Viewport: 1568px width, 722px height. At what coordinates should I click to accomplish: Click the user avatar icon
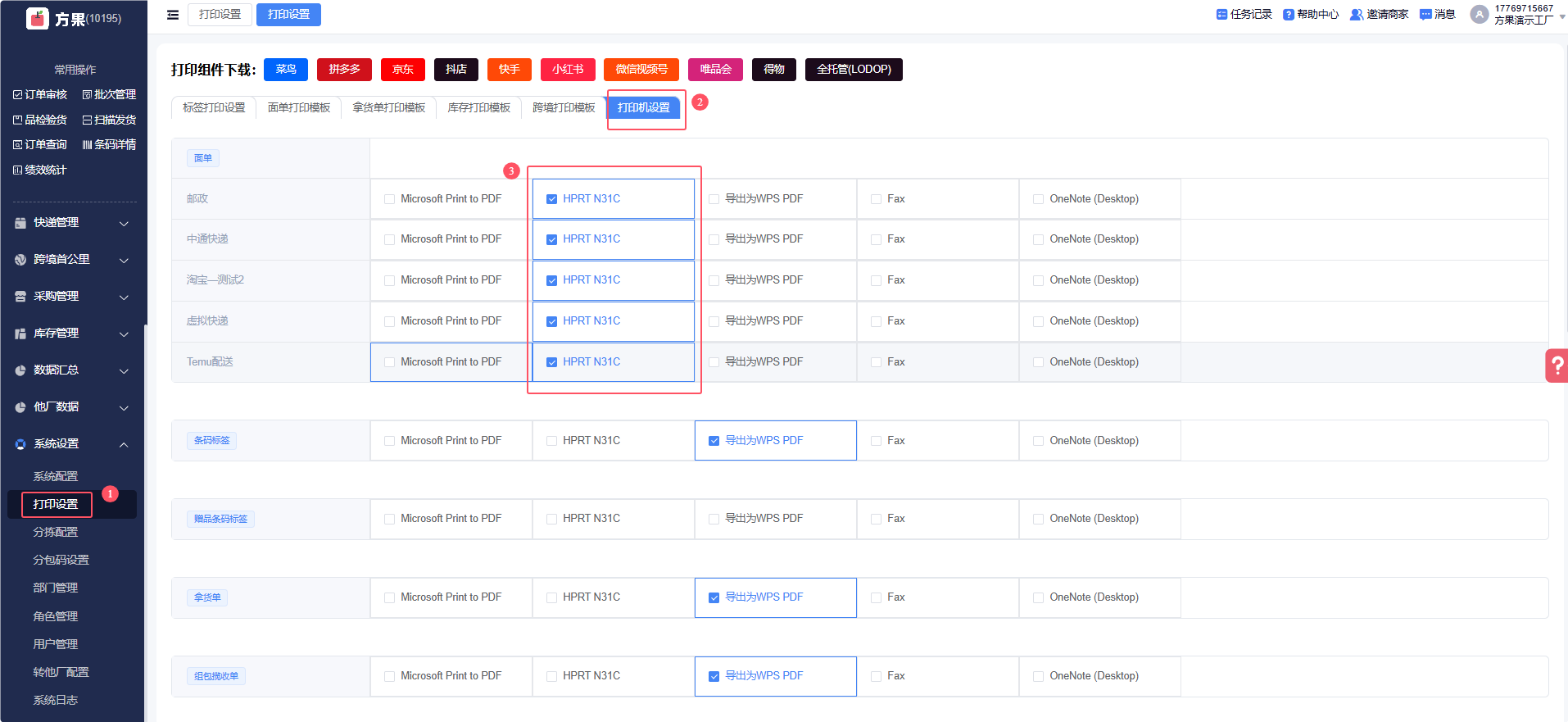pos(1479,15)
